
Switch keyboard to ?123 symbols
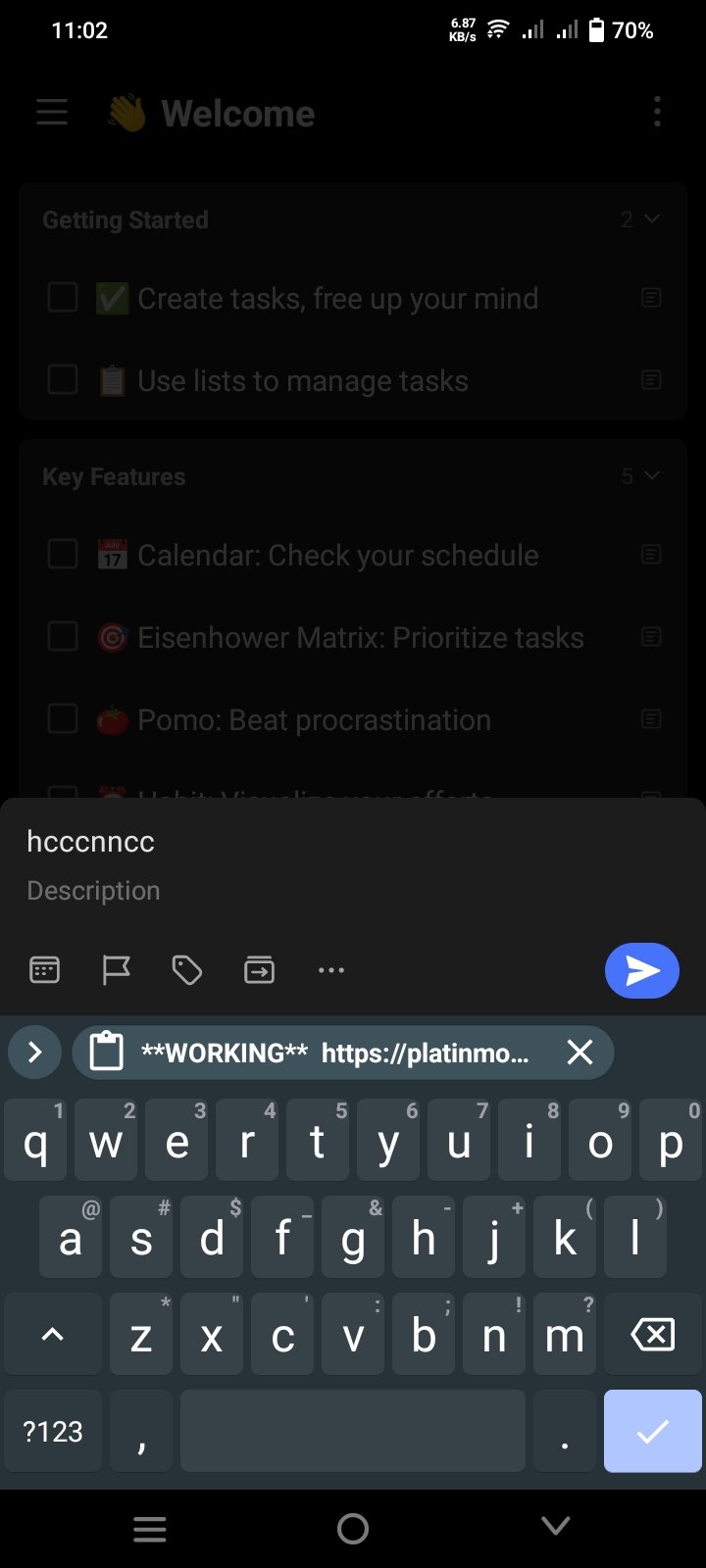coord(53,1431)
